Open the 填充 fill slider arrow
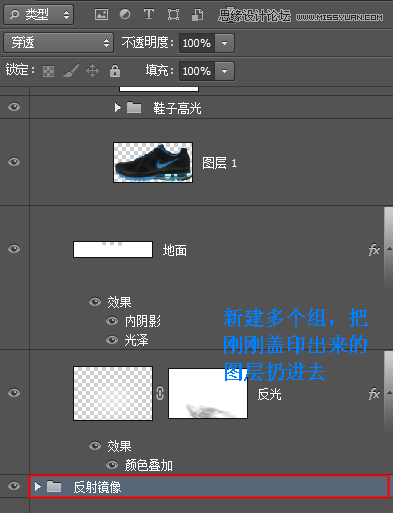Viewport: 393px width, 513px height. pyautogui.click(x=225, y=71)
